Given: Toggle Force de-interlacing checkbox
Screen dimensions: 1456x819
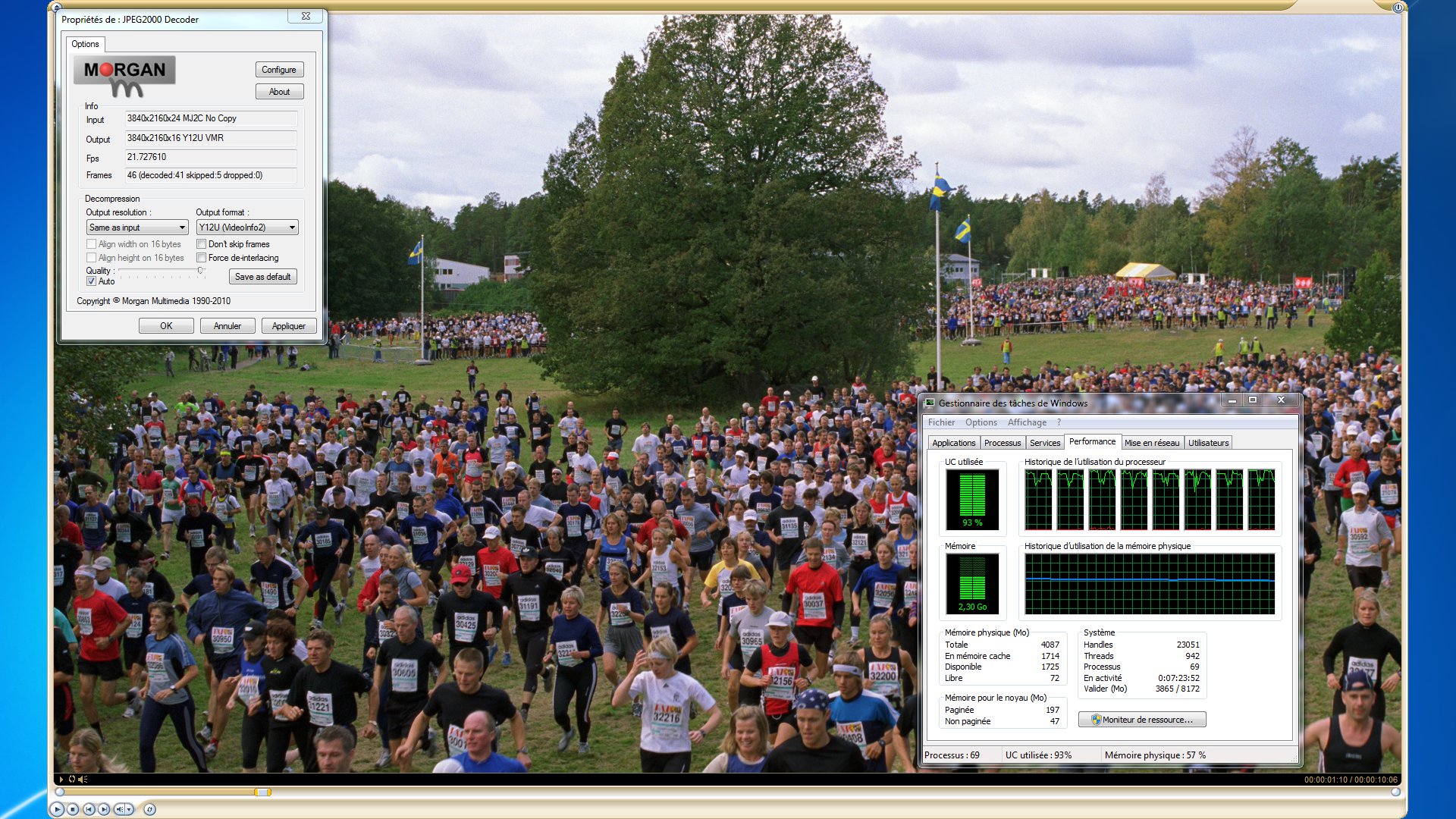Looking at the screenshot, I should click(202, 258).
